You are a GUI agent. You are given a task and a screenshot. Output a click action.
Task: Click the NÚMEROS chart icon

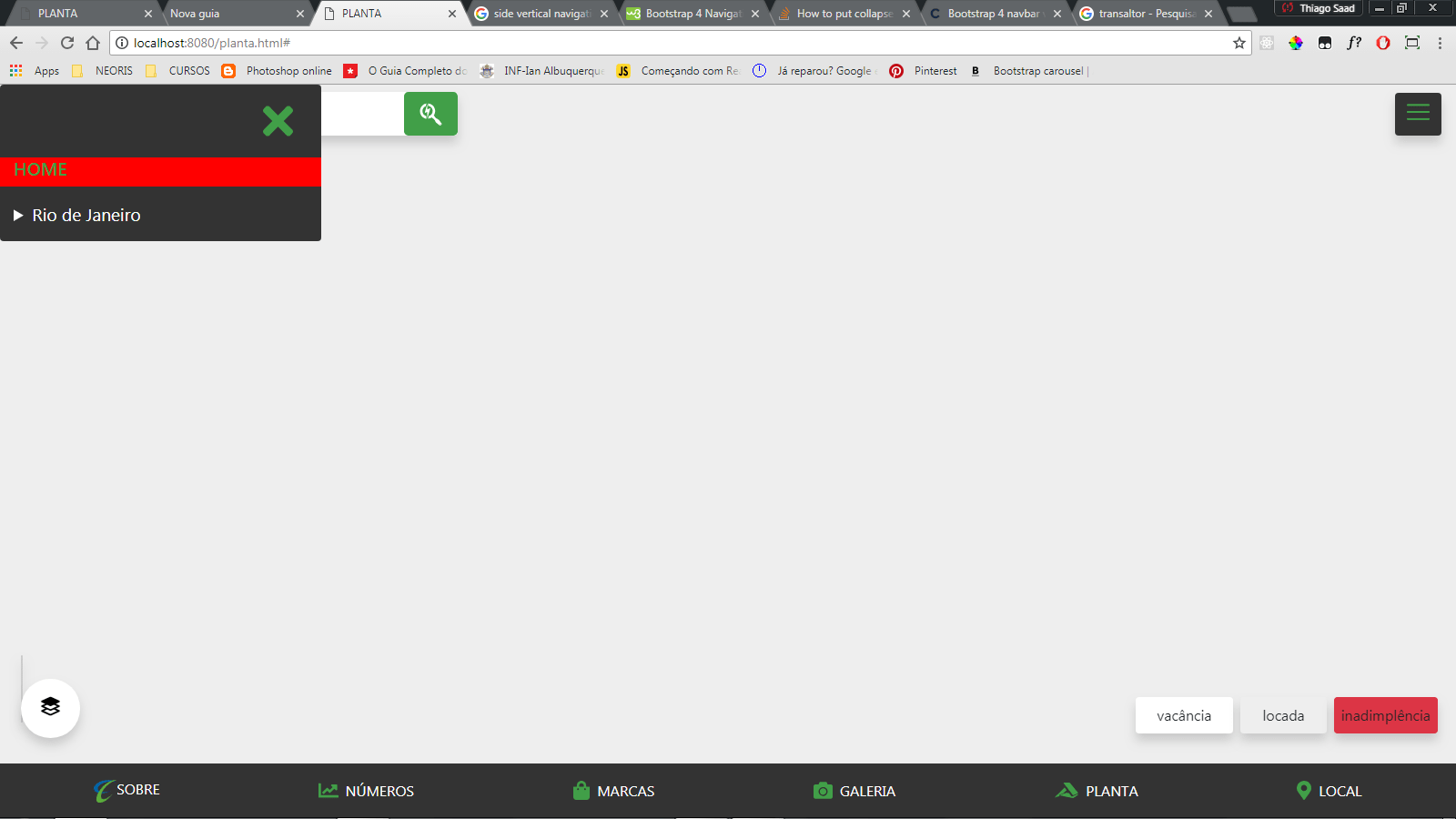(x=328, y=790)
